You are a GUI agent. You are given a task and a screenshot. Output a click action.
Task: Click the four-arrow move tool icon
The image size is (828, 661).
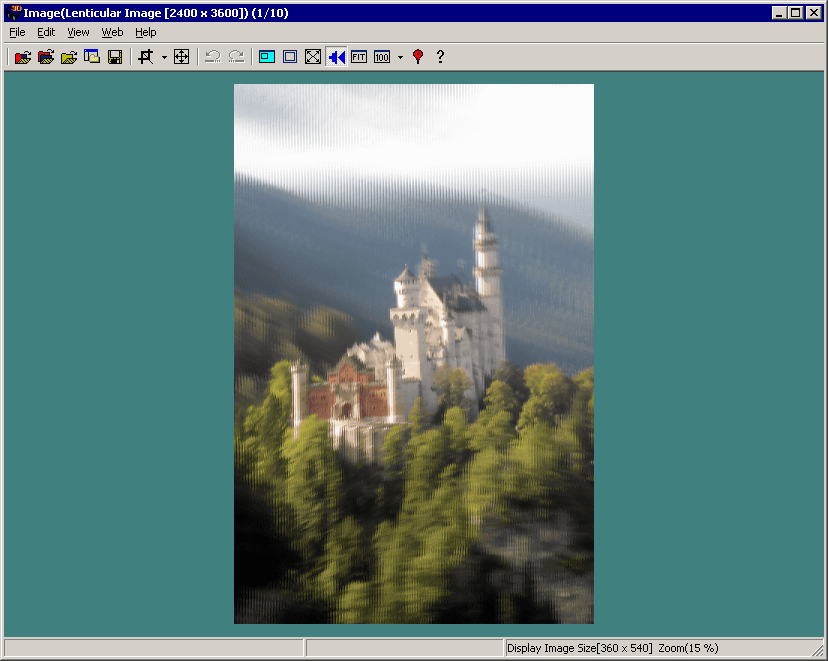point(181,56)
